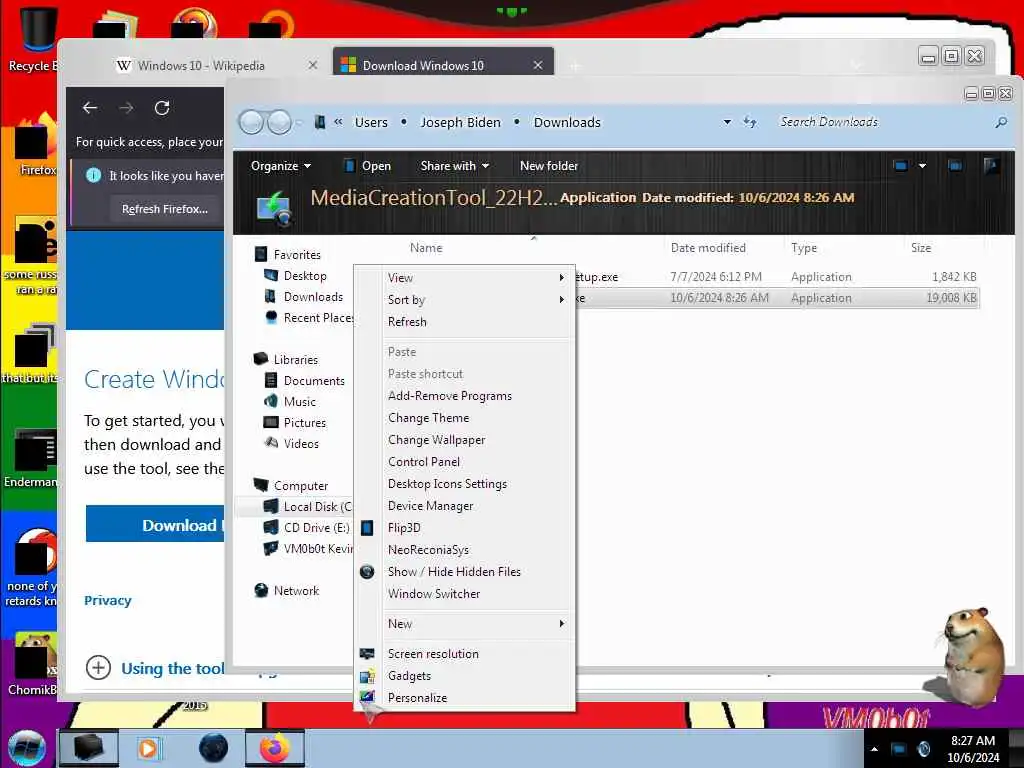
Task: Open the Organize dropdown
Action: click(281, 166)
